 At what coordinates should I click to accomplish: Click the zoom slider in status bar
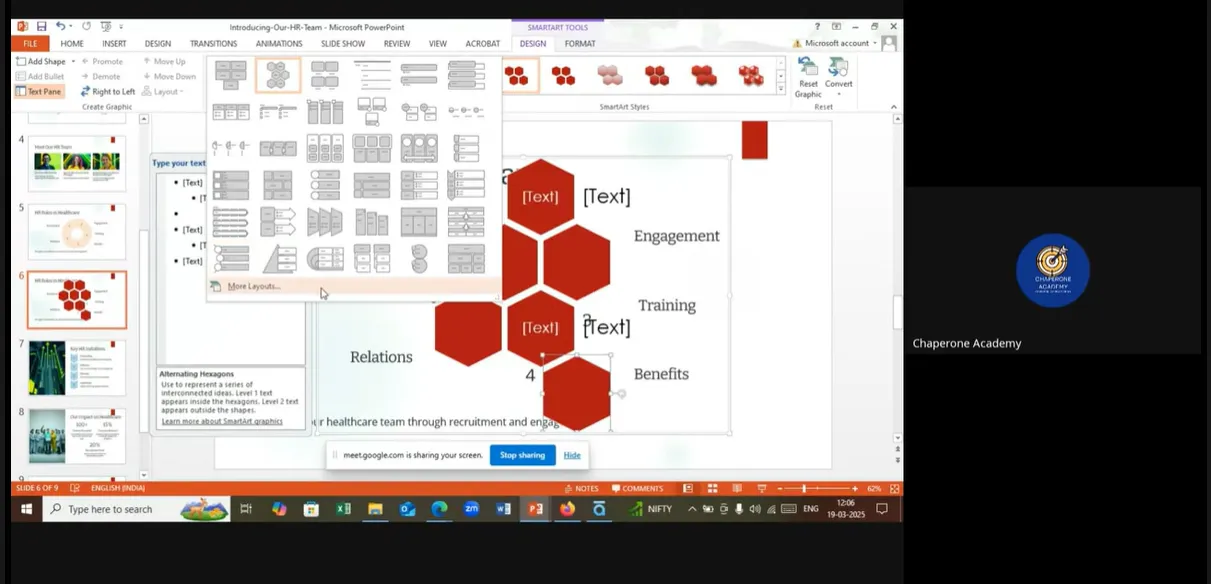click(x=804, y=489)
